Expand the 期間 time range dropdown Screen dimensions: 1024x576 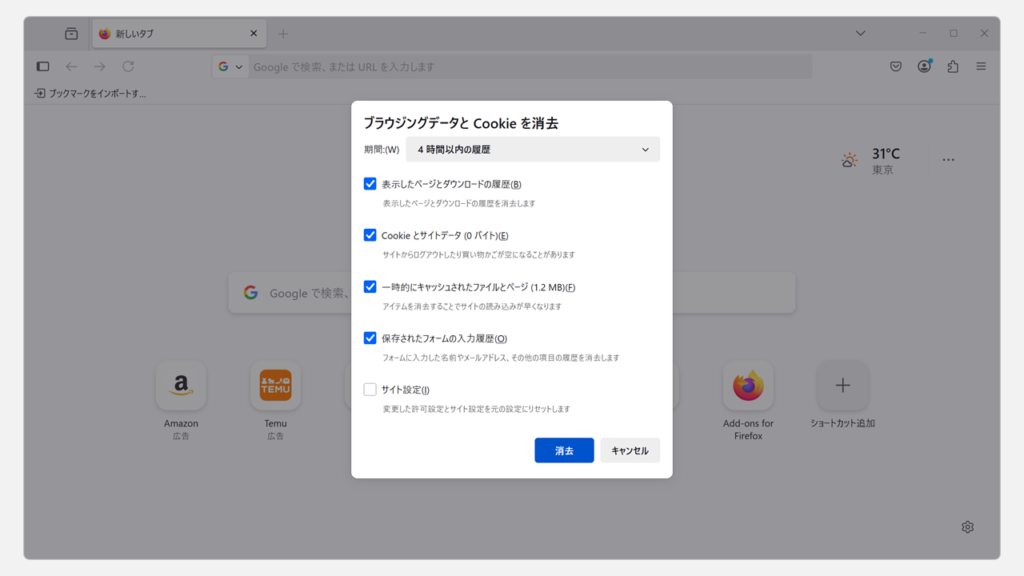point(532,150)
